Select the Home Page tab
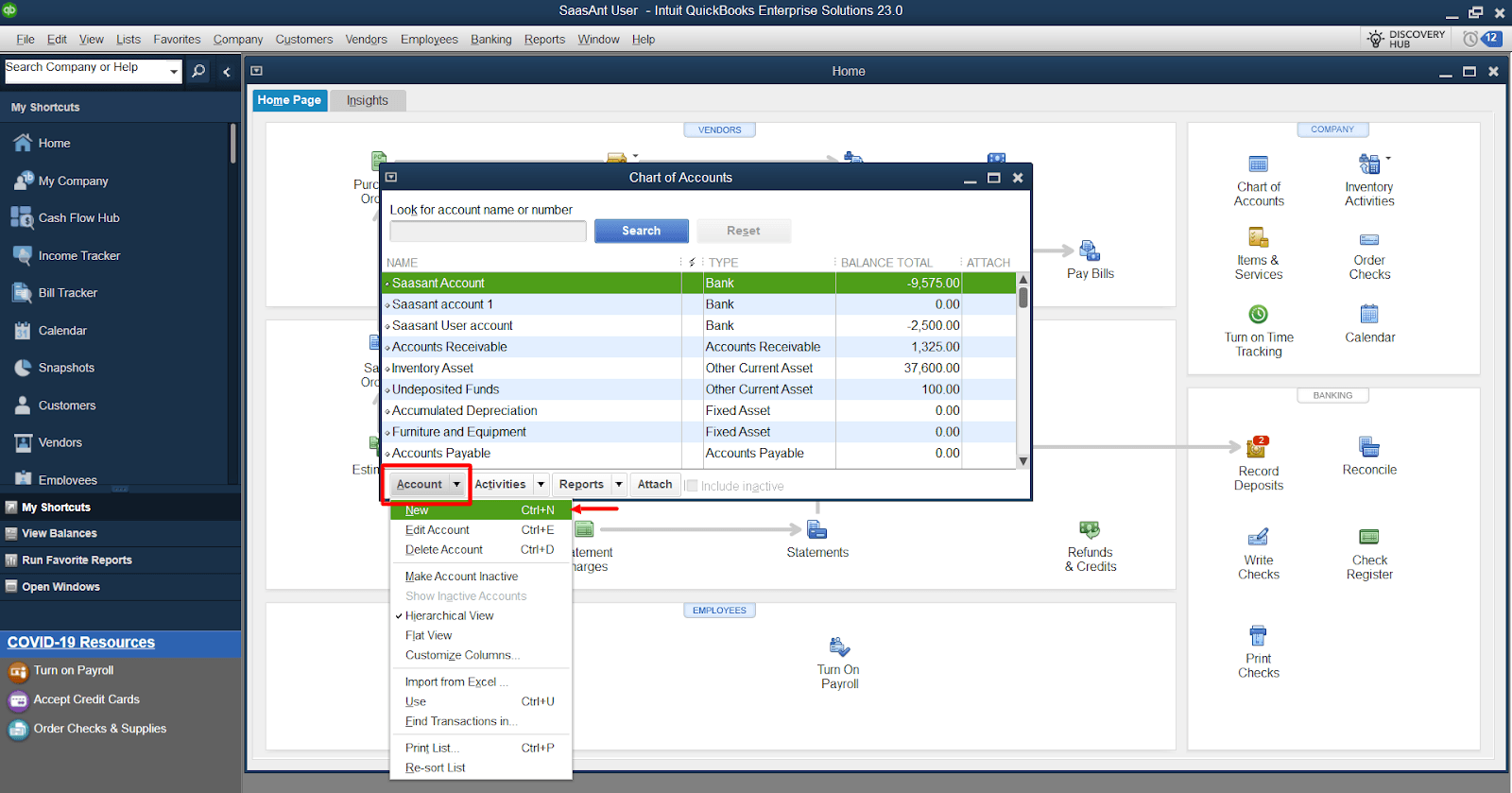This screenshot has height=793, width=1512. (289, 100)
